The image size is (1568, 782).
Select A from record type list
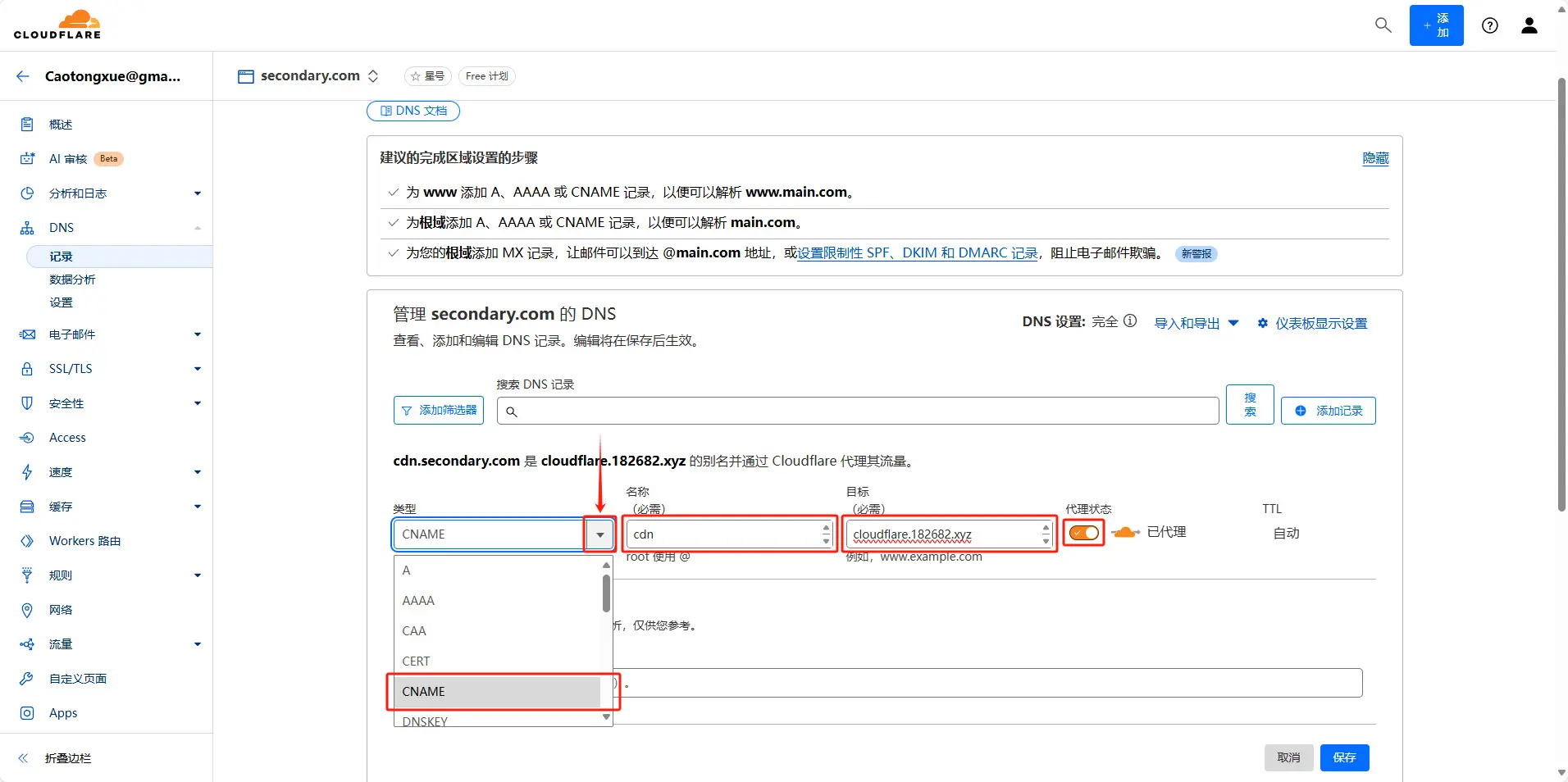point(498,571)
